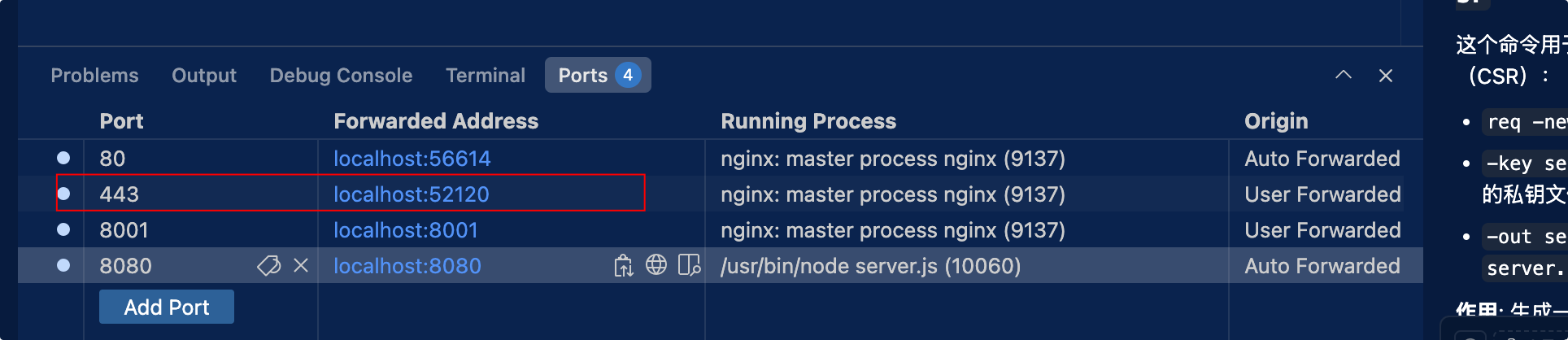Select the port 443 row

(x=119, y=194)
